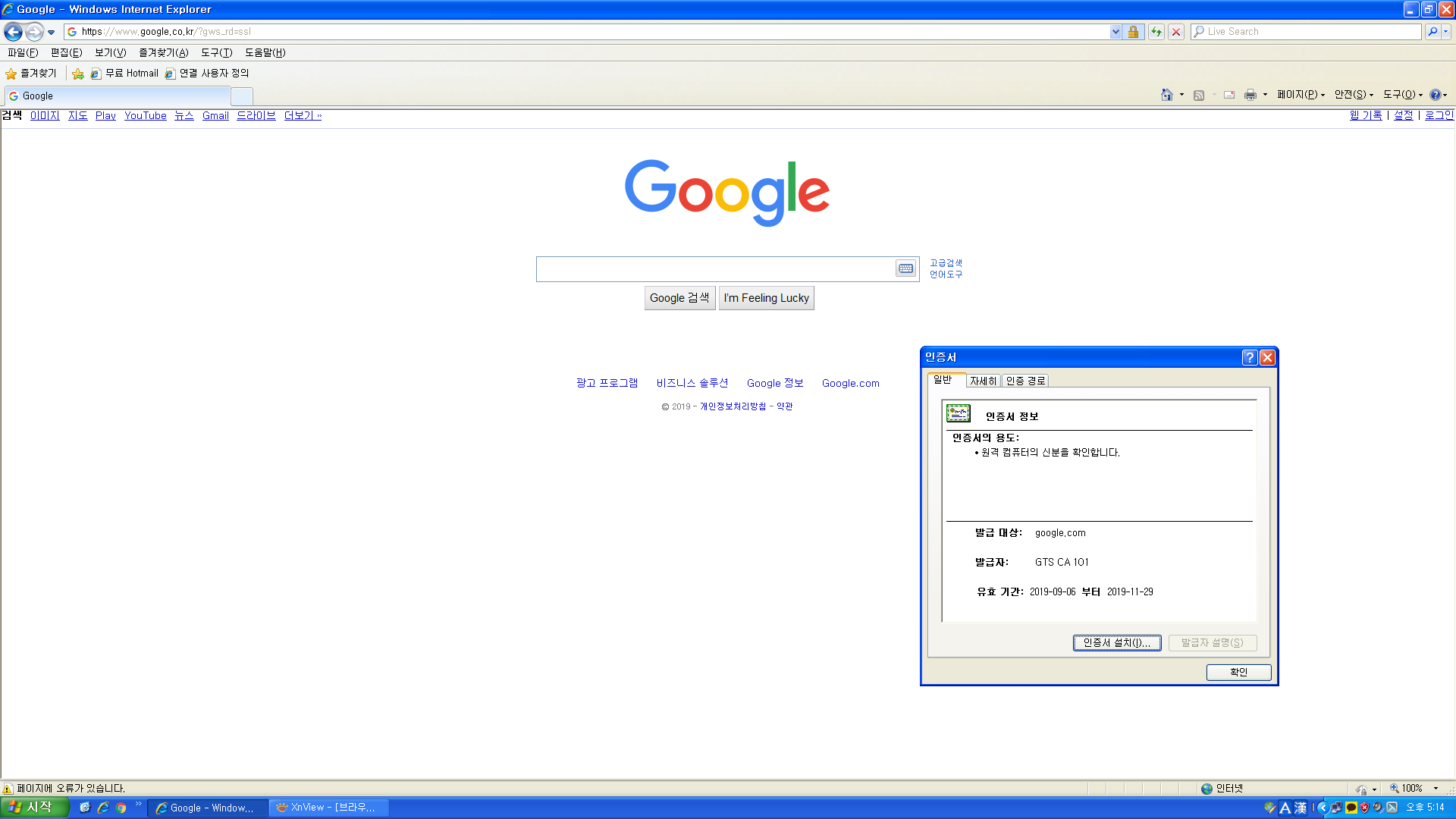Click the Forward navigation arrow
Screen dimensions: 1456x819
34,32
